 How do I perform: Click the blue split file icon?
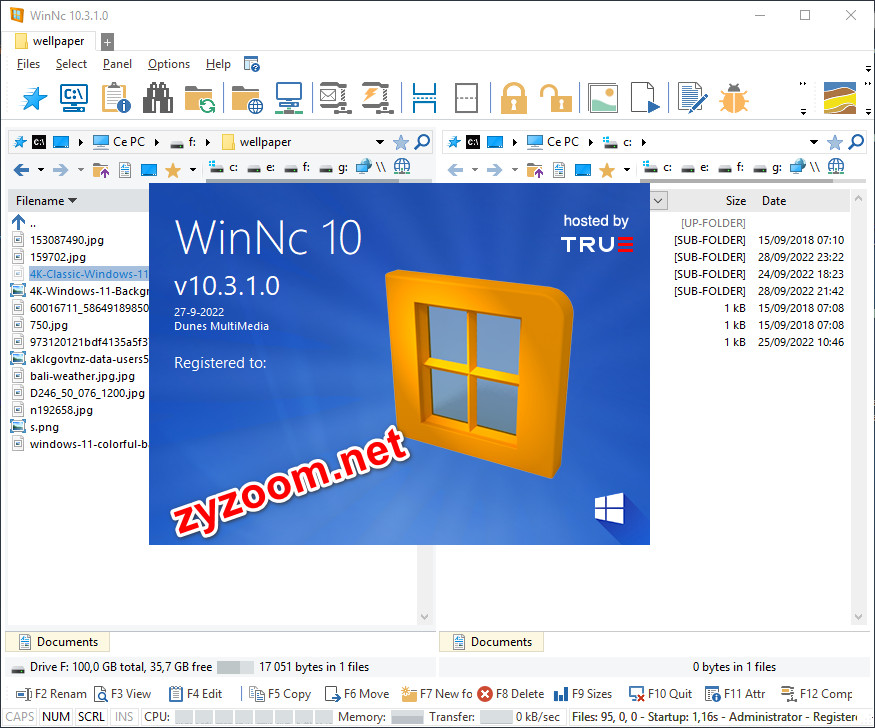tap(424, 99)
